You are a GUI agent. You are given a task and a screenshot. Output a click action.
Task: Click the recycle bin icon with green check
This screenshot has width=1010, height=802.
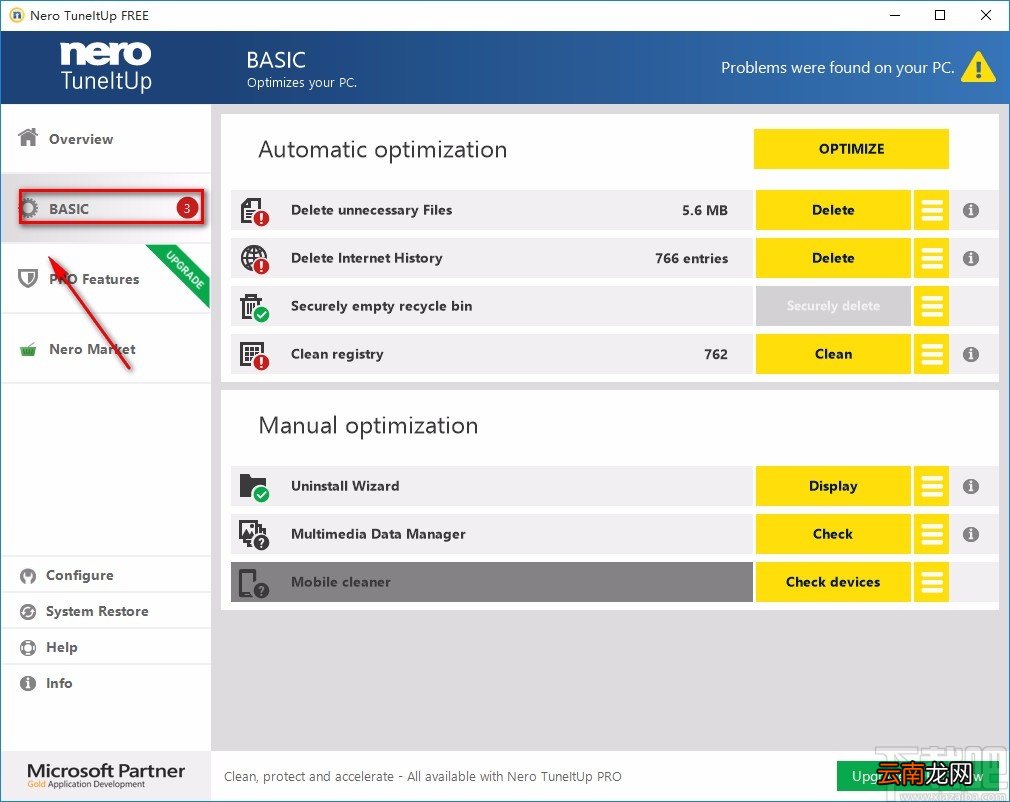click(x=254, y=307)
